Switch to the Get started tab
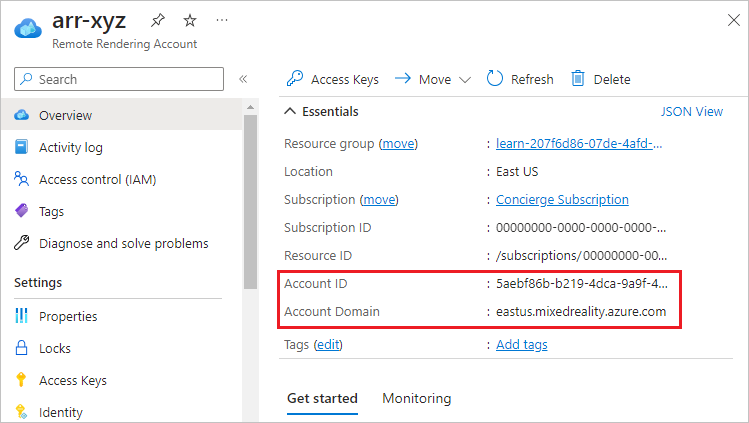 [x=322, y=399]
